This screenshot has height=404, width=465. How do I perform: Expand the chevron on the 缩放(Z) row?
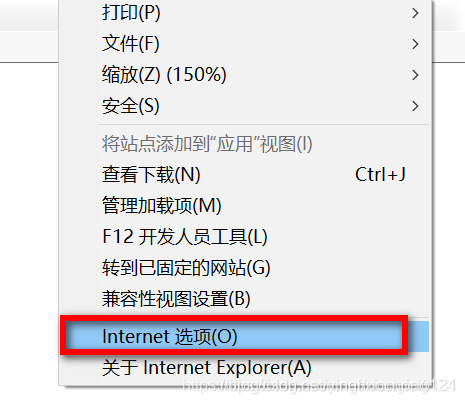click(x=415, y=75)
